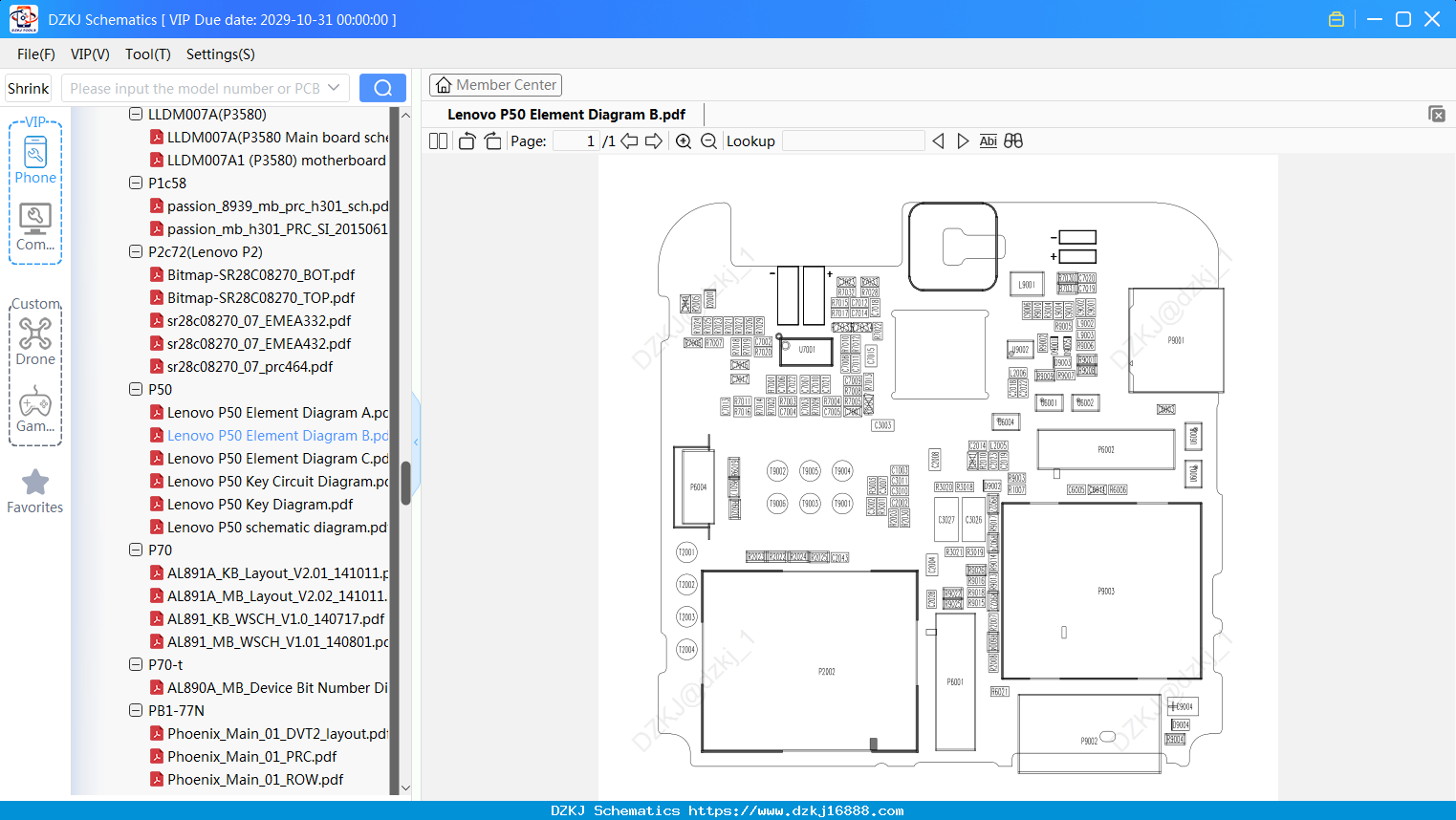Screen dimensions: 1456x820
Task: Collapse the P50 folder
Action: tap(136, 390)
